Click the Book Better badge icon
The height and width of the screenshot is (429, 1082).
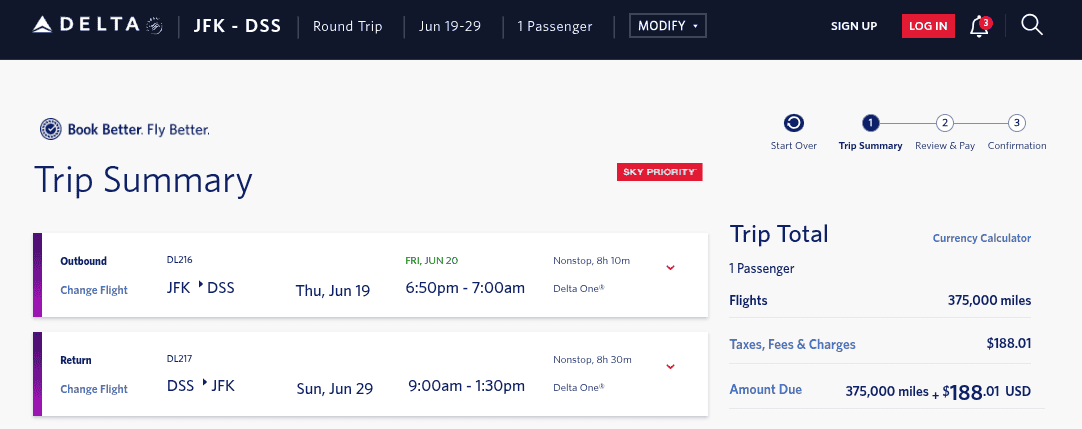click(x=50, y=129)
